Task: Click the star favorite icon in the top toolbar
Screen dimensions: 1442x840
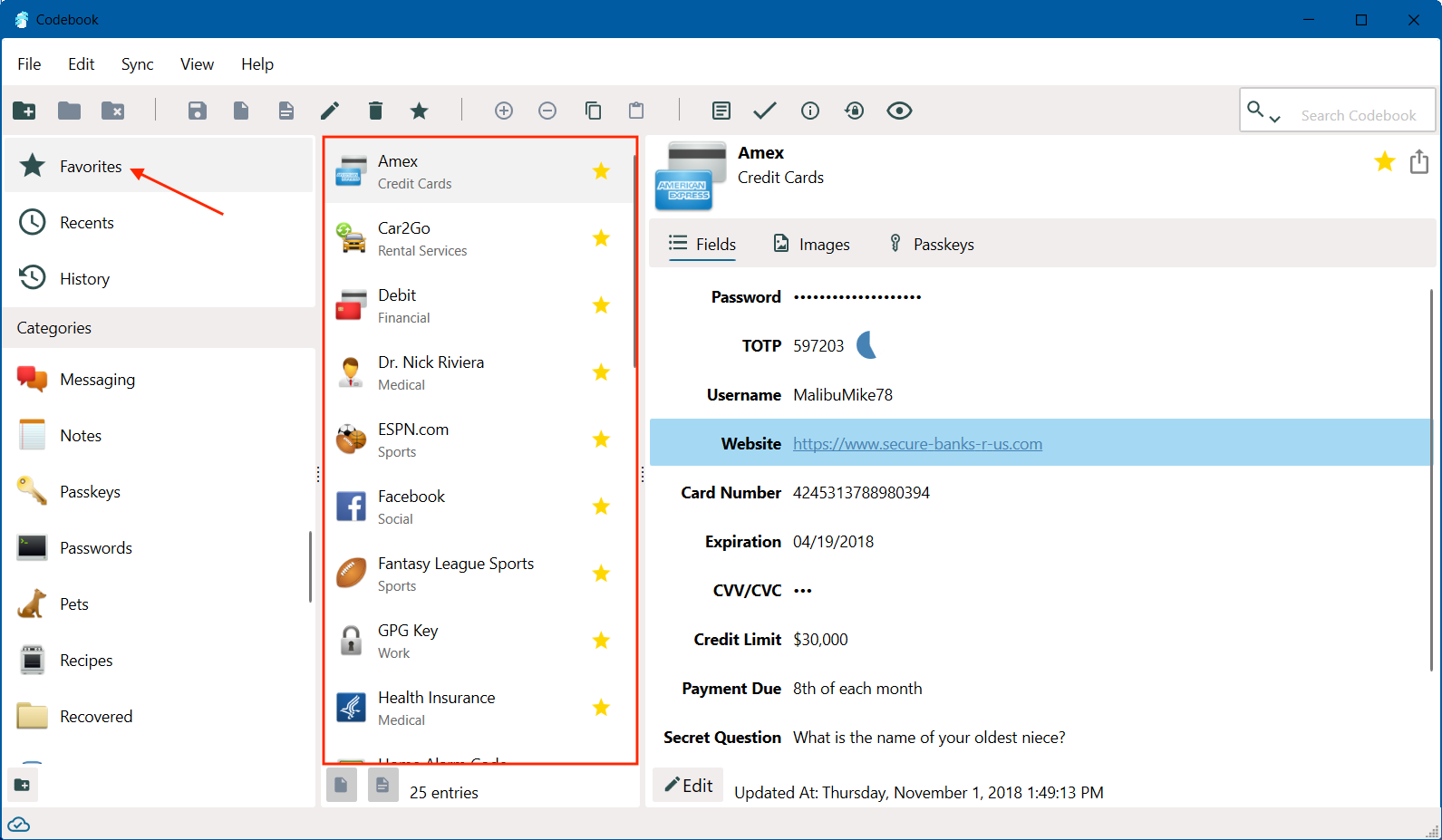Action: 419,111
